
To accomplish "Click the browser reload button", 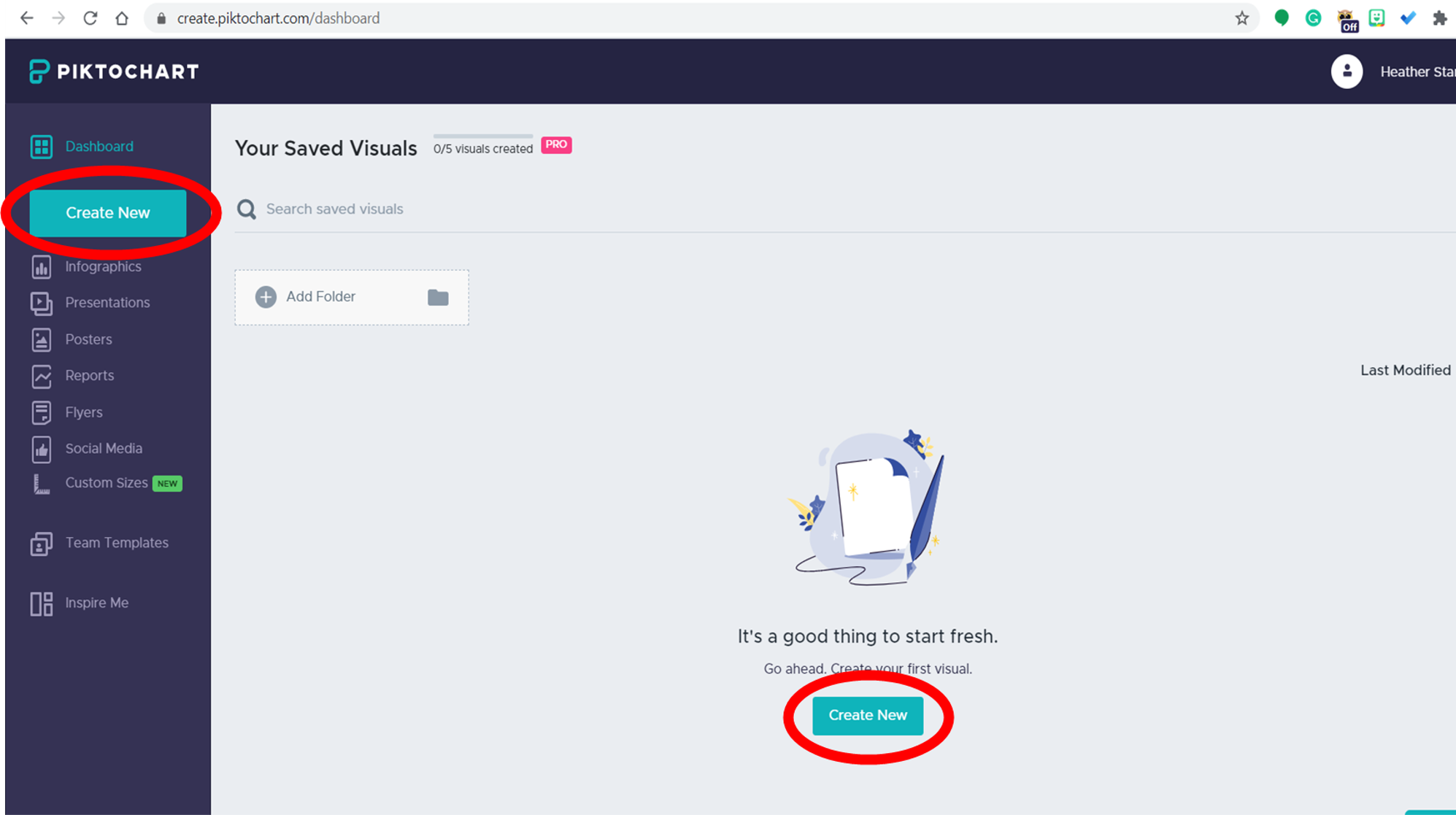I will click(x=90, y=18).
